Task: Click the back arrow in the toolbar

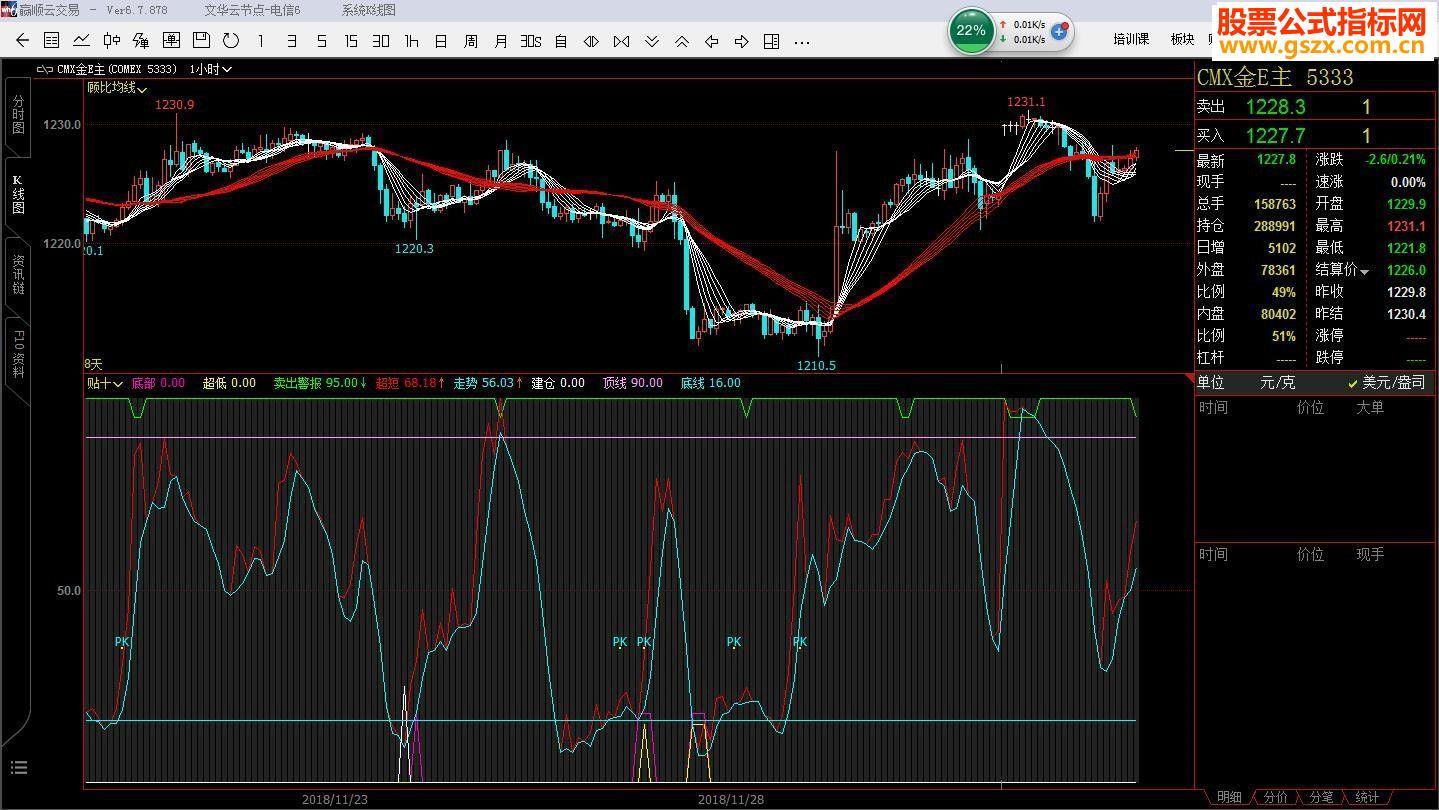Action: pos(22,41)
